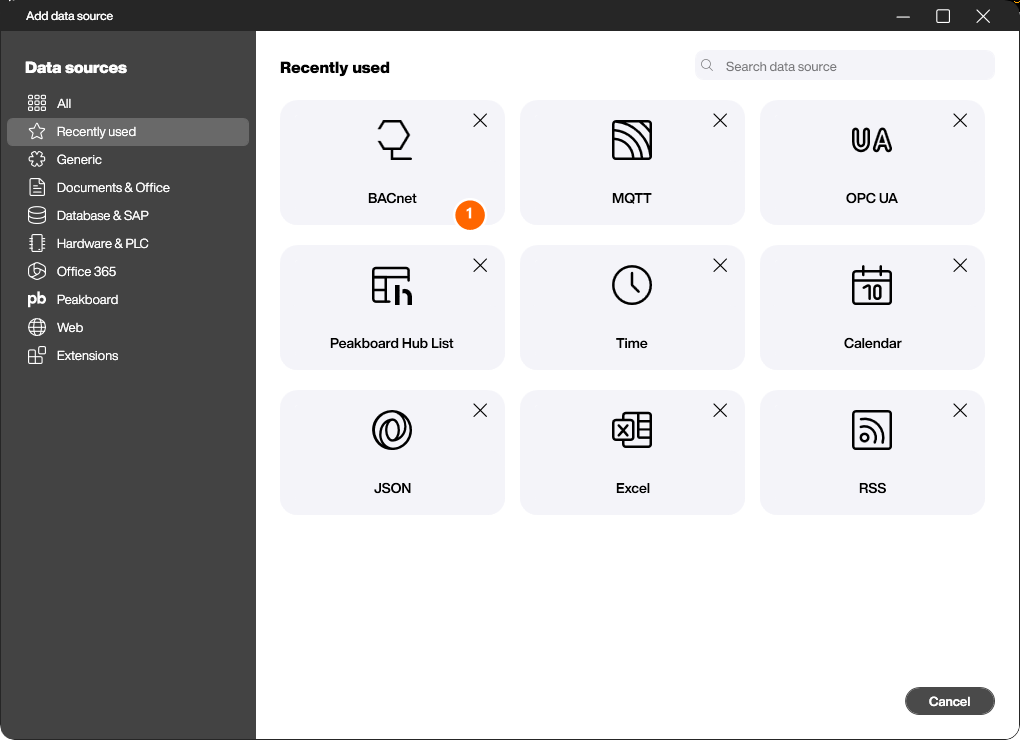Viewport: 1020px width, 740px height.
Task: Click the magnifier icon in search box
Action: pos(707,66)
